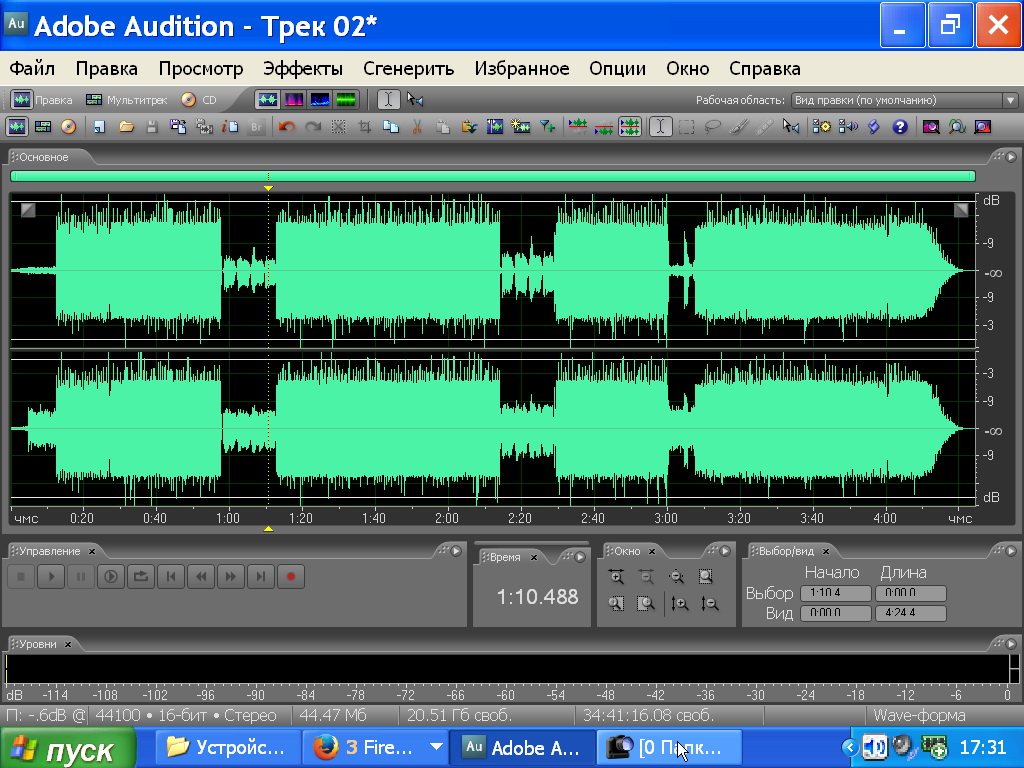Viewport: 1024px width, 768px height.
Task: Copy the selection with the Copy icon
Action: coord(391,127)
